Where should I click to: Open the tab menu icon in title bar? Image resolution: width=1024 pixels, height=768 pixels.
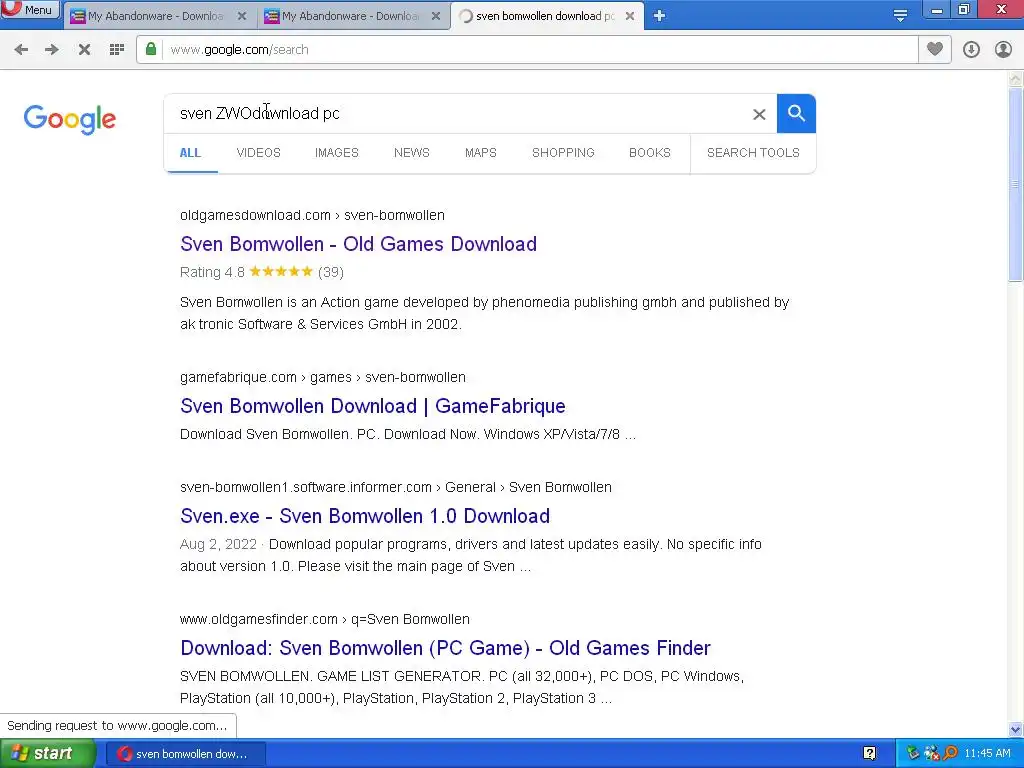click(x=900, y=16)
